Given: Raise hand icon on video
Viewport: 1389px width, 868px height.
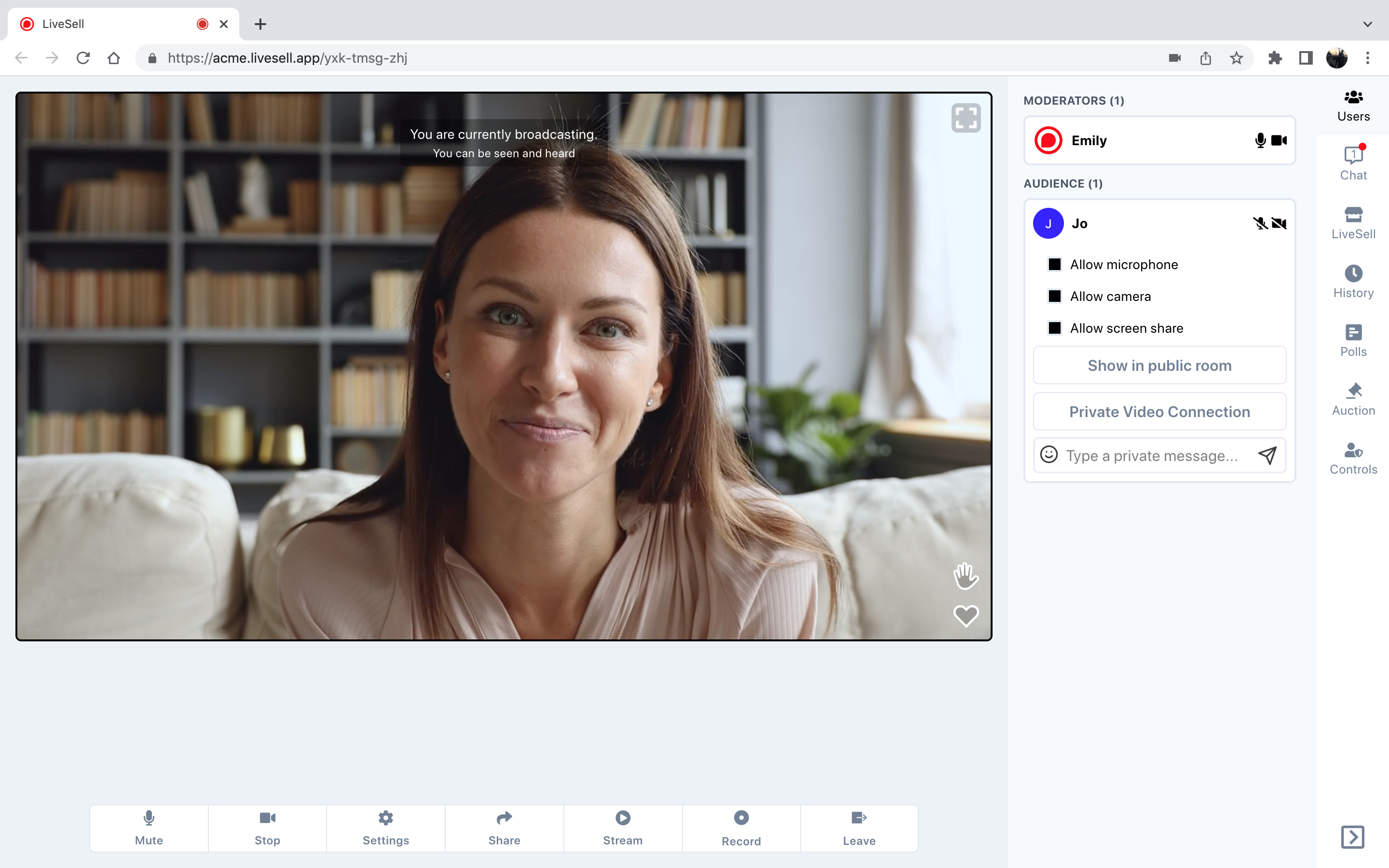Looking at the screenshot, I should (966, 576).
